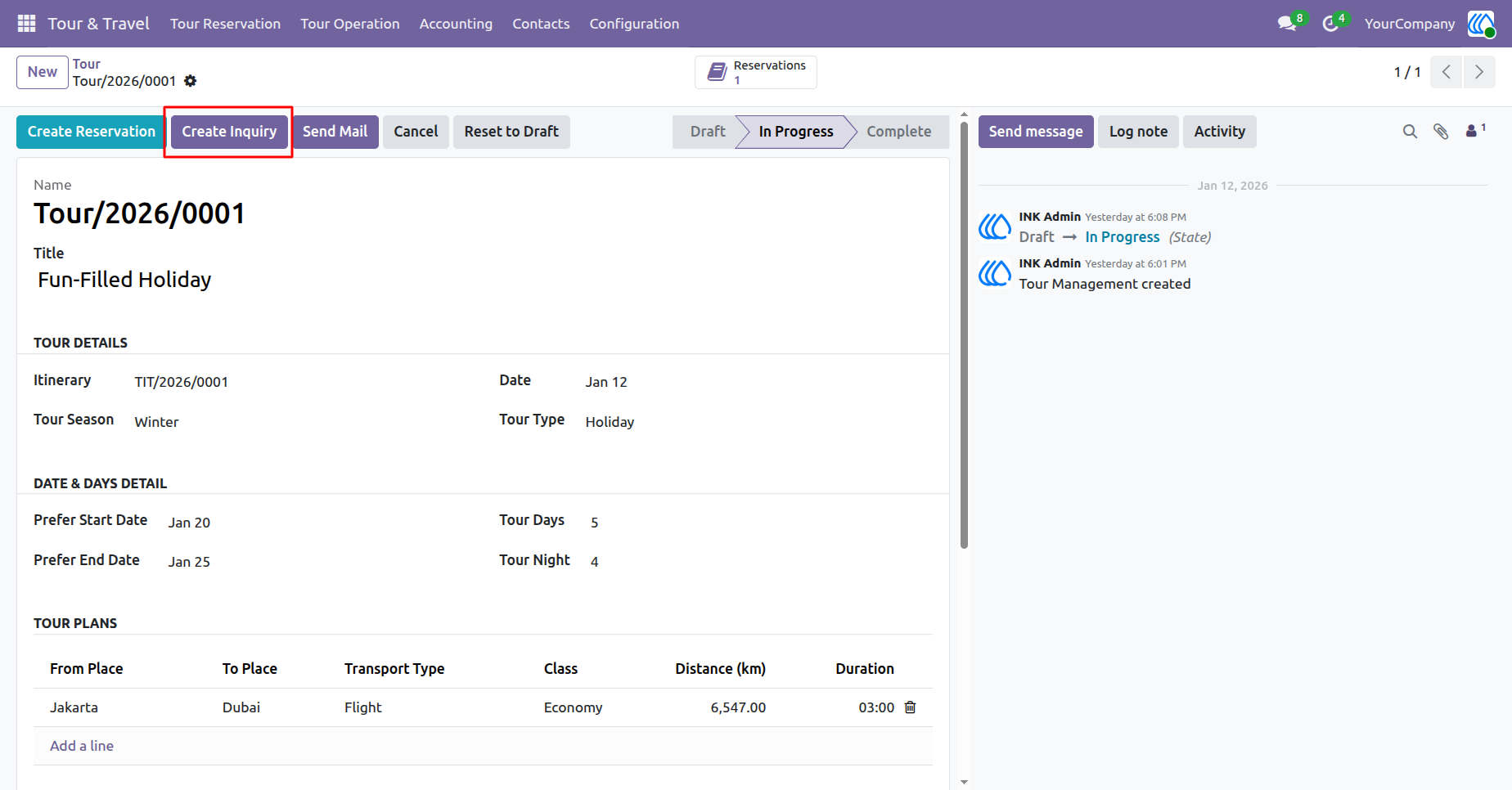Set status to Complete in the status bar
Image resolution: width=1512 pixels, height=790 pixels.
click(x=899, y=132)
